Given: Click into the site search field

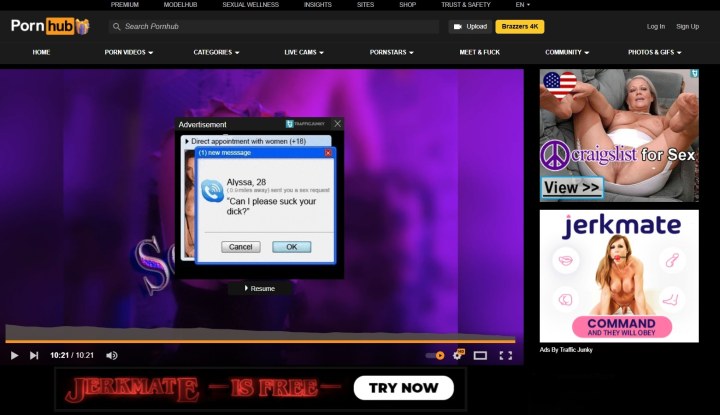Looking at the screenshot, I should pos(275,27).
